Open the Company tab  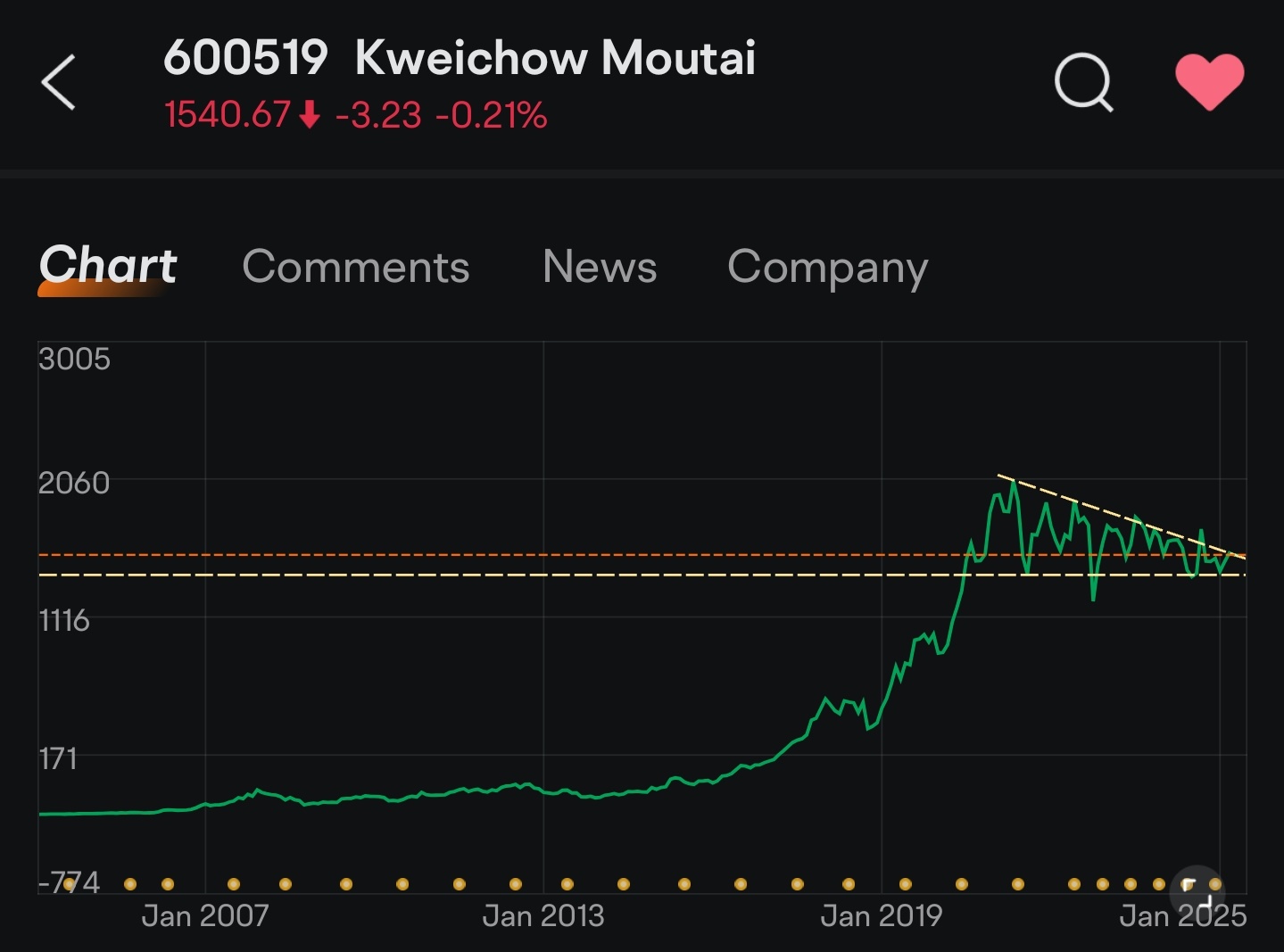click(x=828, y=269)
